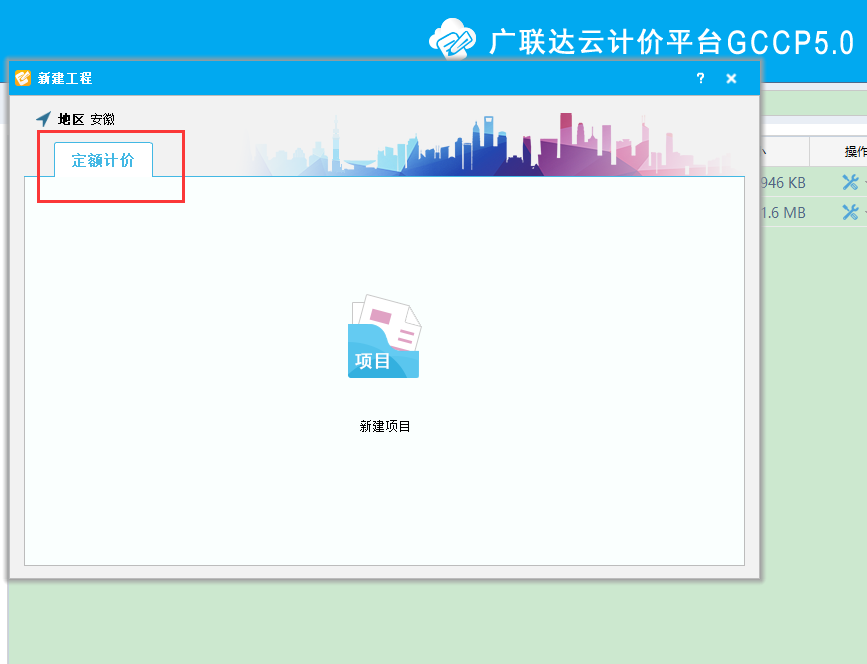Screen dimensions: 867x664
Task: Select the 1.6 MB file size cell
Action: [x=784, y=212]
